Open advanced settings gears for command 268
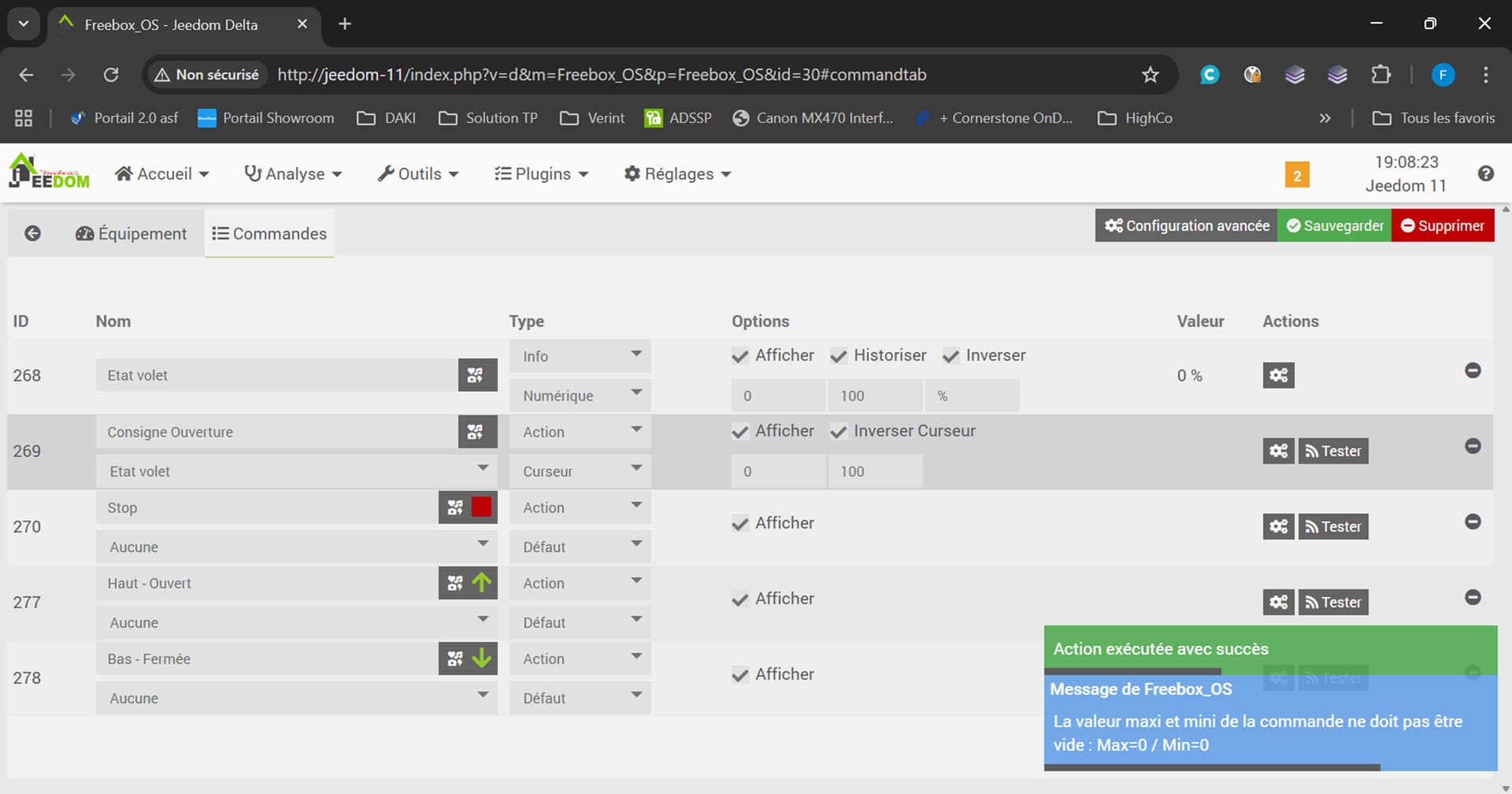The image size is (1512, 794). click(x=1278, y=376)
